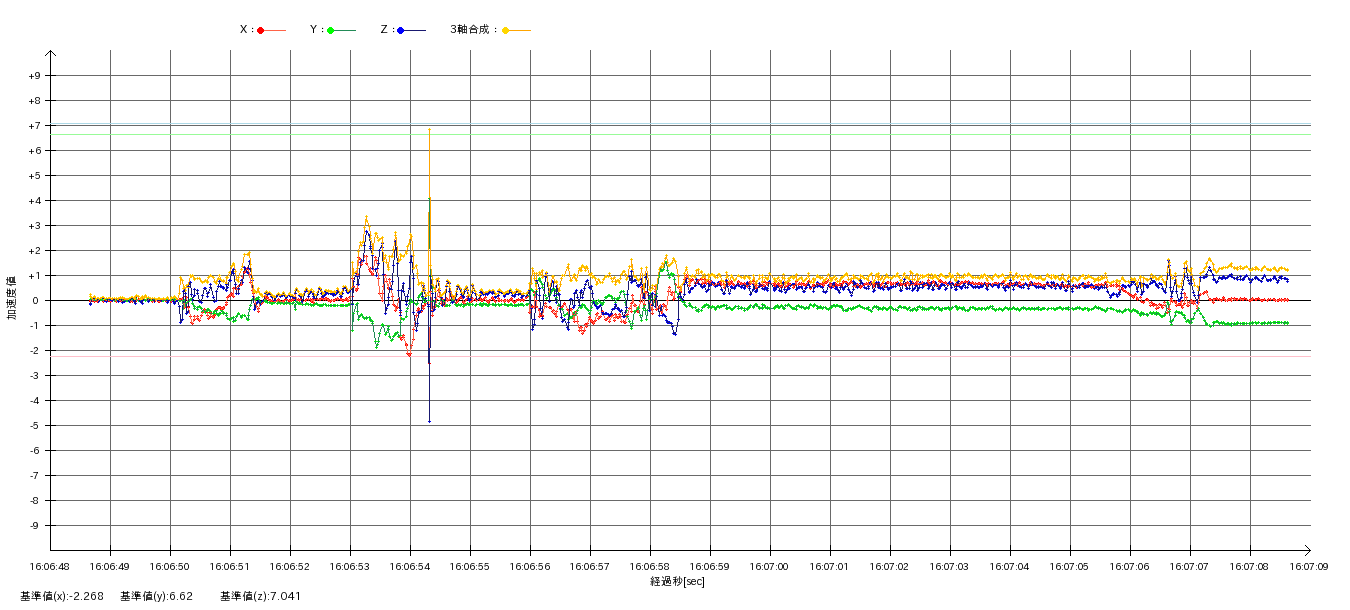The height and width of the screenshot is (610, 1350).
Task: Toggle the Z series legend label
Action: click(x=386, y=30)
